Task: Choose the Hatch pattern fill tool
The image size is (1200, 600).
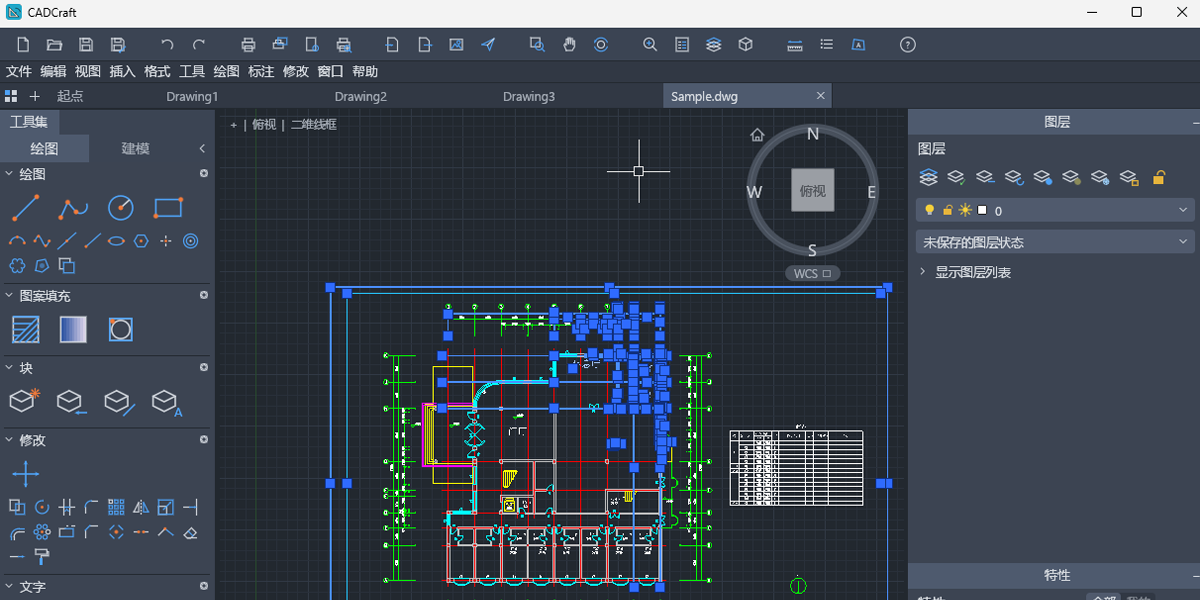Action: [x=25, y=330]
